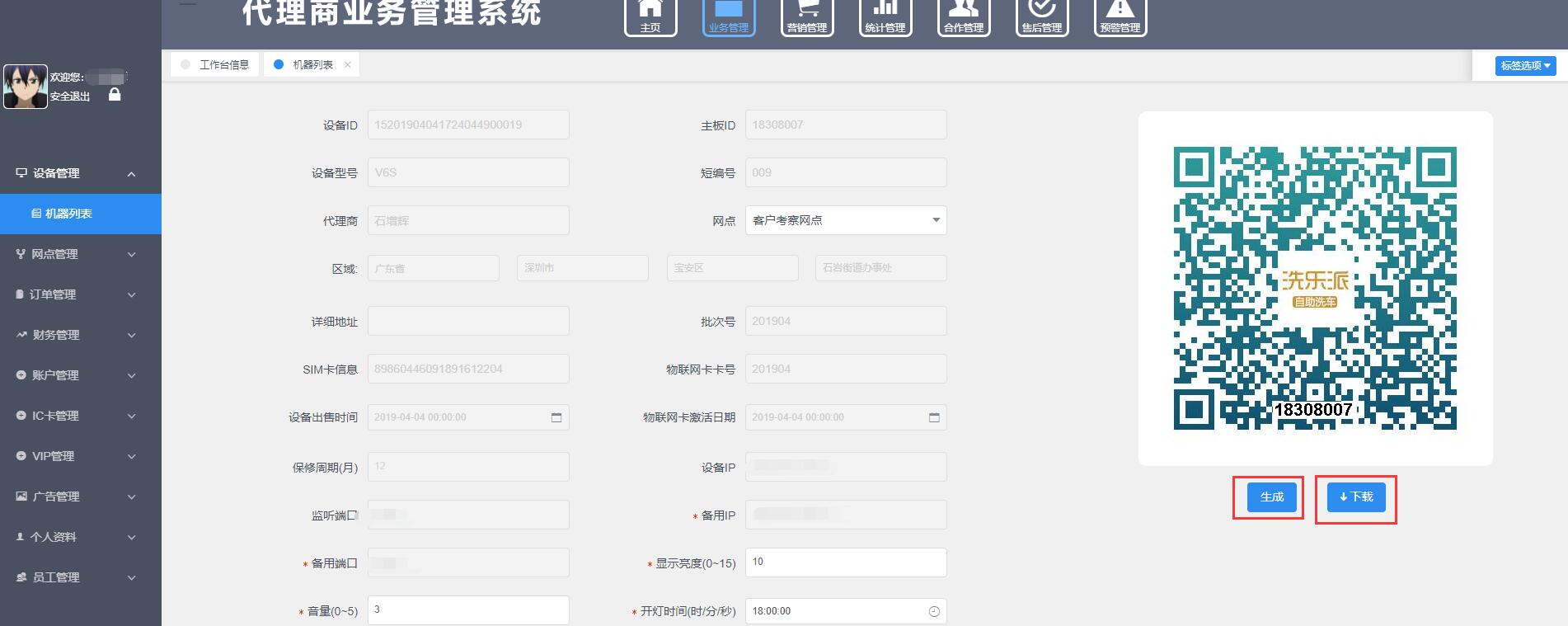Click the 保修周期(月) field
This screenshot has height=626, width=1568.
[x=468, y=467]
